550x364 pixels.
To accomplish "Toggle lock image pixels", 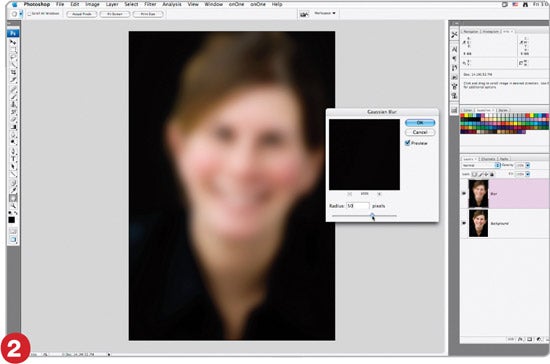I will click(x=481, y=174).
